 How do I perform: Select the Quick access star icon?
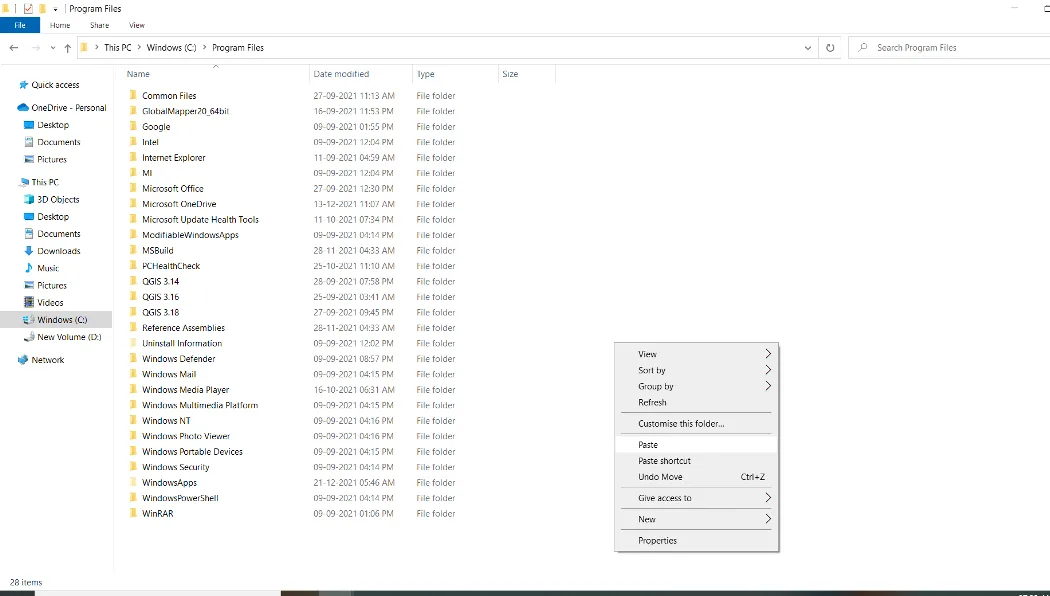(23, 85)
